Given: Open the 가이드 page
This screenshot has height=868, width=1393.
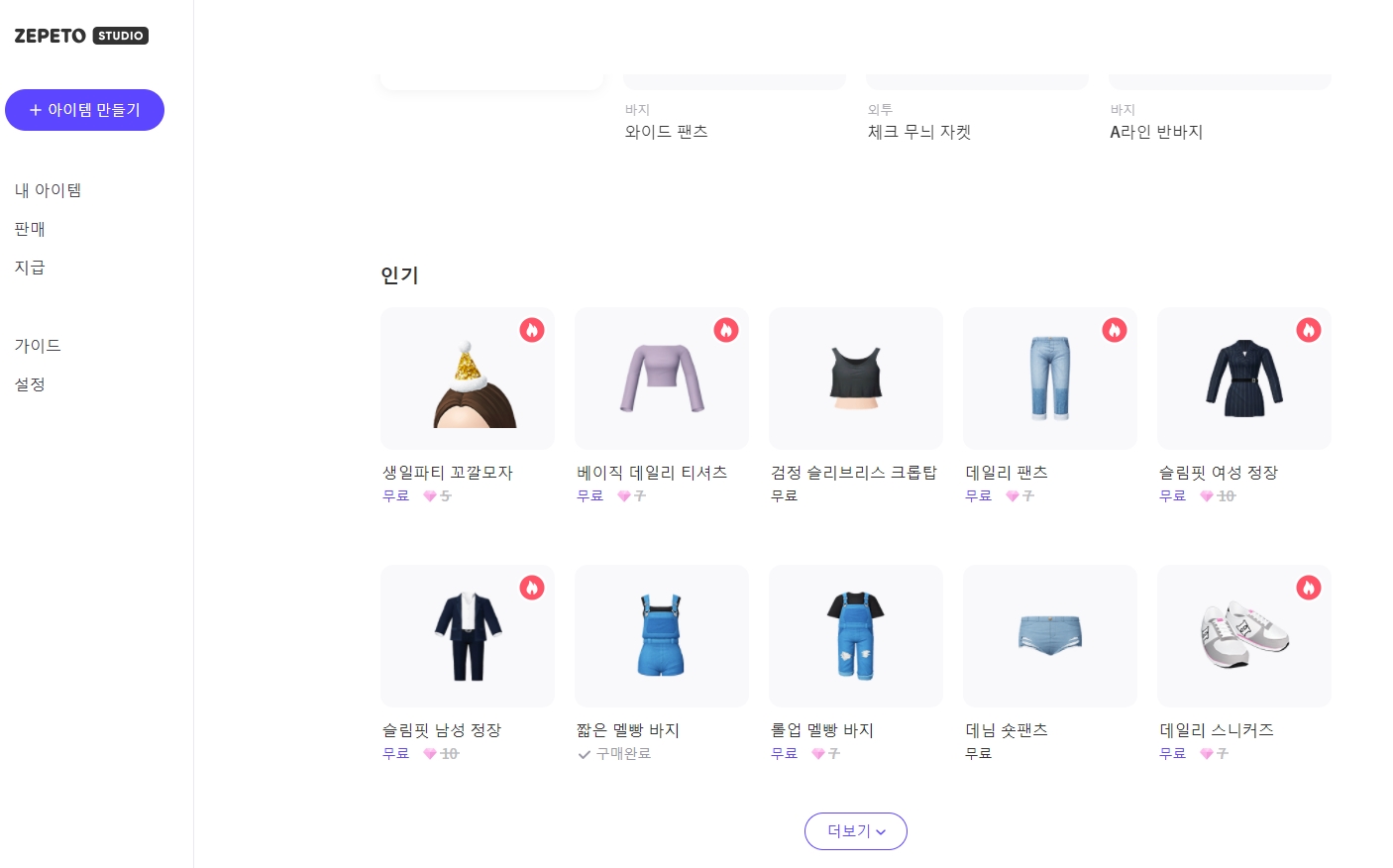Looking at the screenshot, I should 38,346.
